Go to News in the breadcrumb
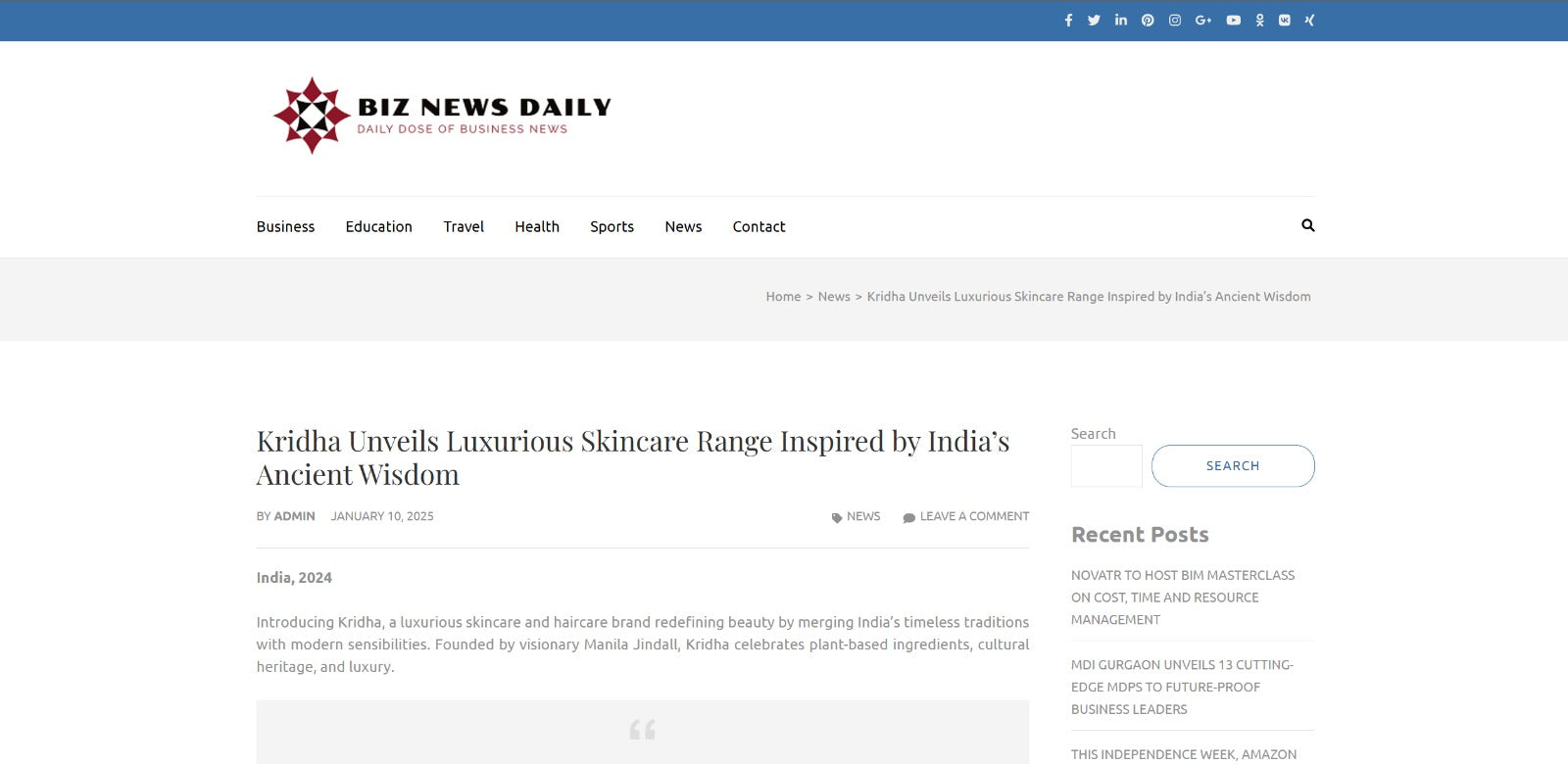This screenshot has height=764, width=1568. [x=834, y=297]
